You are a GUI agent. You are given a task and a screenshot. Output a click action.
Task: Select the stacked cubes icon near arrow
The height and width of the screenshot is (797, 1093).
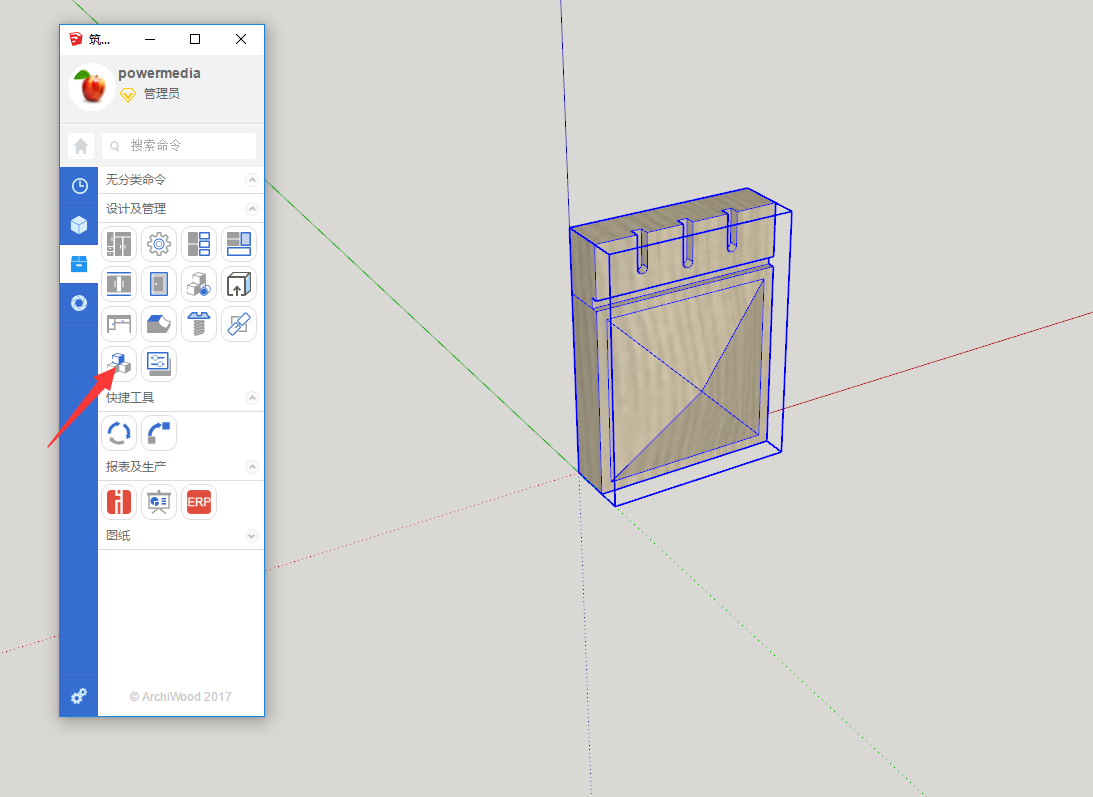pos(119,364)
